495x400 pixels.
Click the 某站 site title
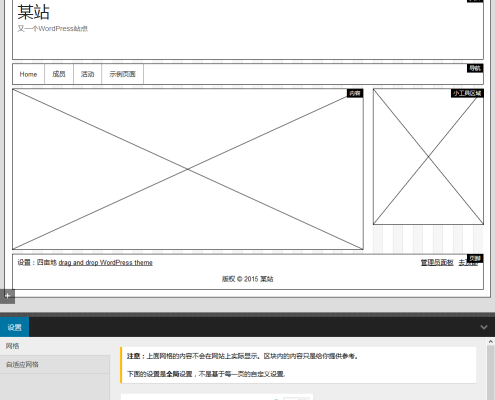[33, 12]
